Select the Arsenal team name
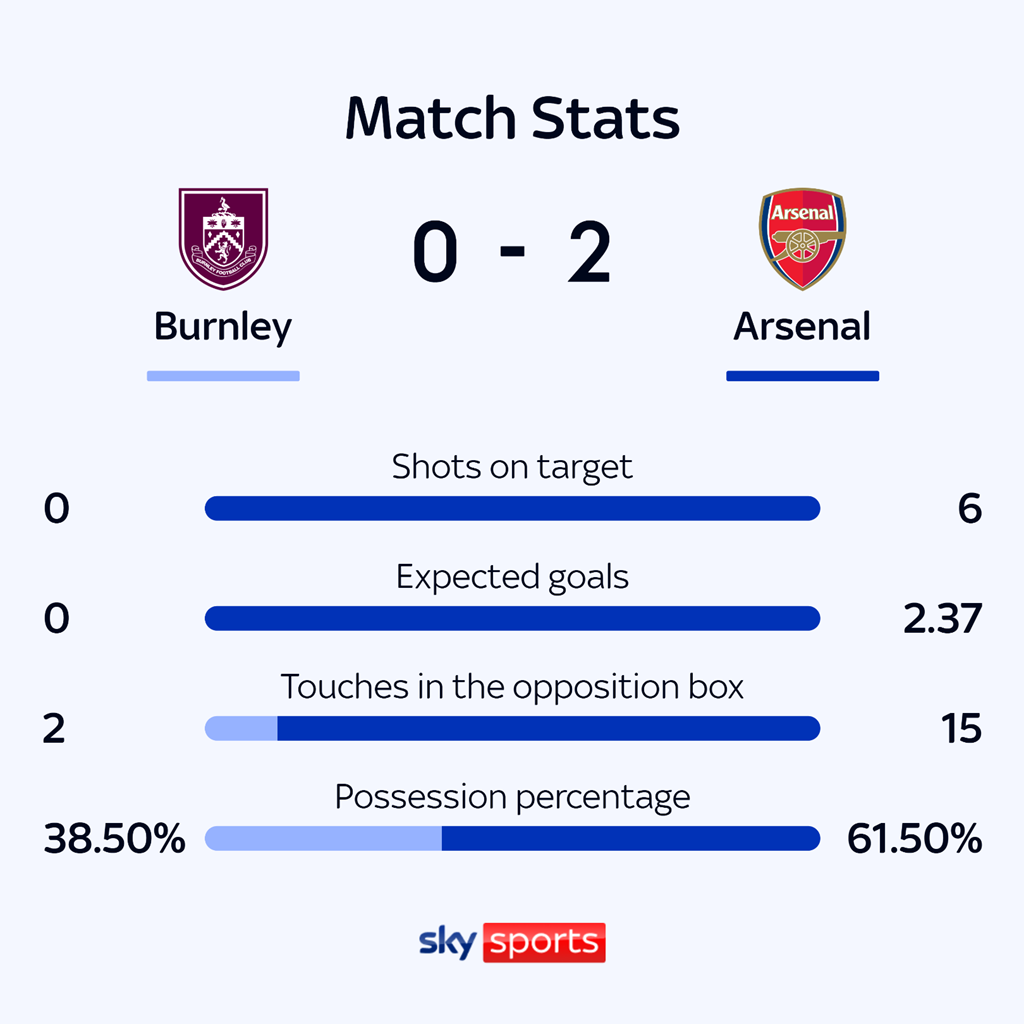The height and width of the screenshot is (1024, 1024). 802,327
